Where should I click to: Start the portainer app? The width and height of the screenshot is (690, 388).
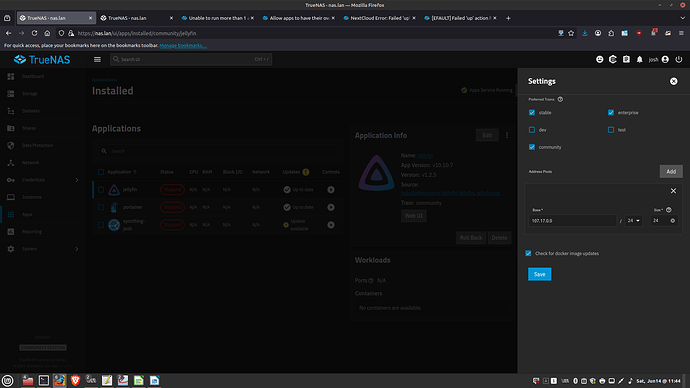coord(330,207)
